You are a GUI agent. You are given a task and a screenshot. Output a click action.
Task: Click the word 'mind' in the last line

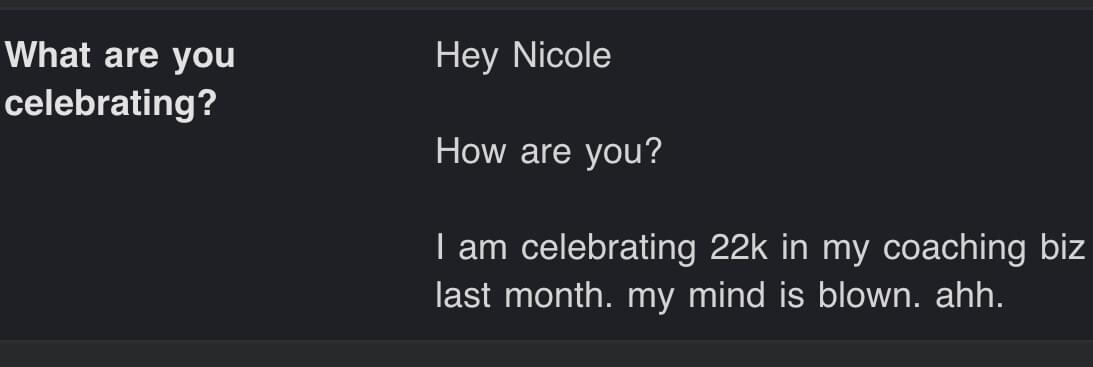[727, 294]
